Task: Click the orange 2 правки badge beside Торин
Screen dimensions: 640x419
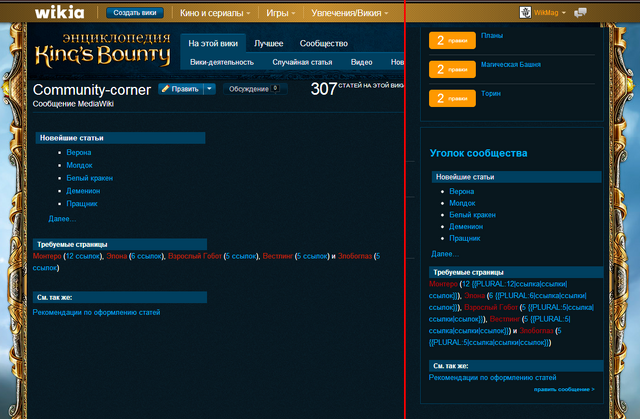Action: click(x=452, y=98)
